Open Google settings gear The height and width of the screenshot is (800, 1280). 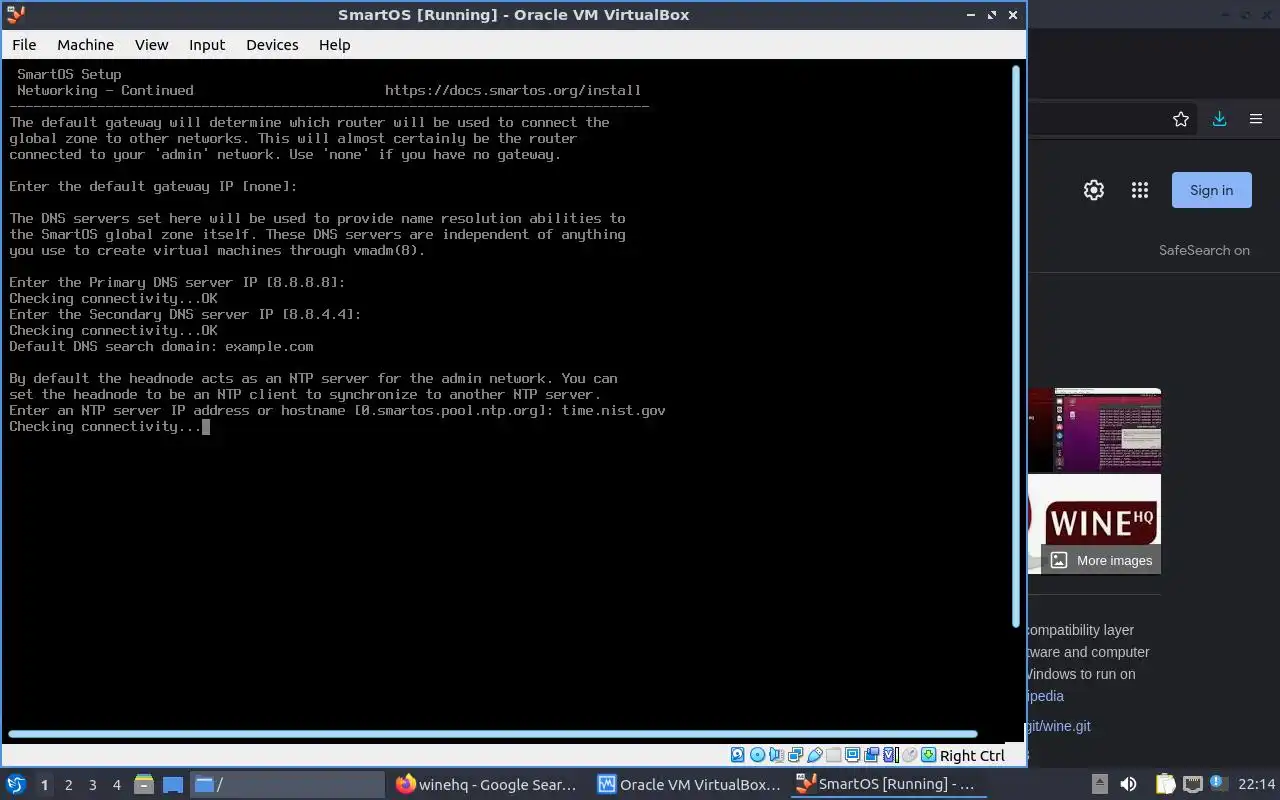click(x=1094, y=190)
